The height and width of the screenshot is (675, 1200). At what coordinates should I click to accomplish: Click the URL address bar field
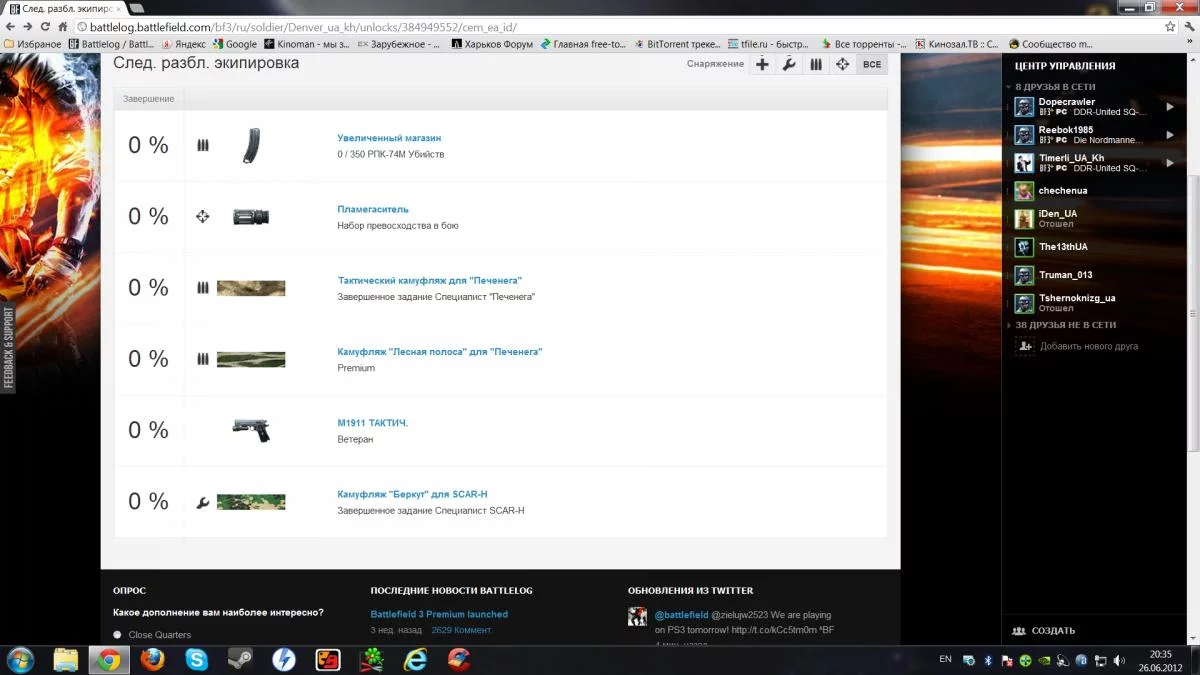point(600,27)
